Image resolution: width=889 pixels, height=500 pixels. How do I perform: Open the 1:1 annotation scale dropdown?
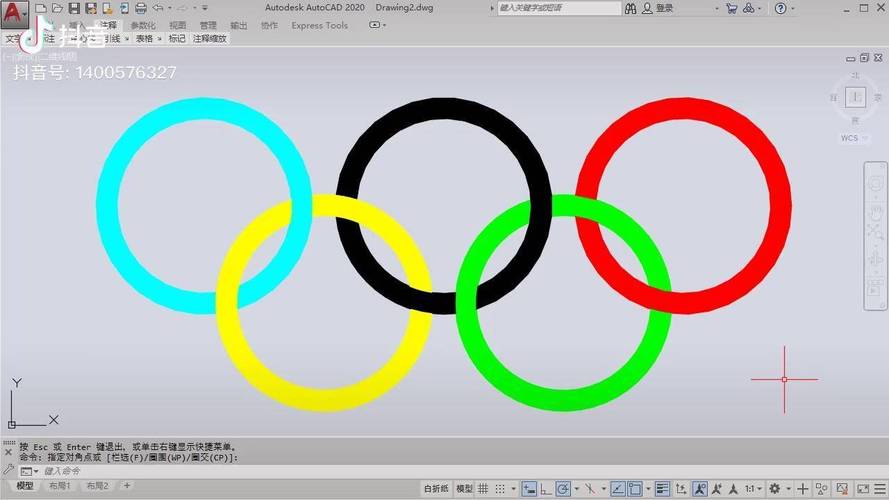(x=753, y=489)
